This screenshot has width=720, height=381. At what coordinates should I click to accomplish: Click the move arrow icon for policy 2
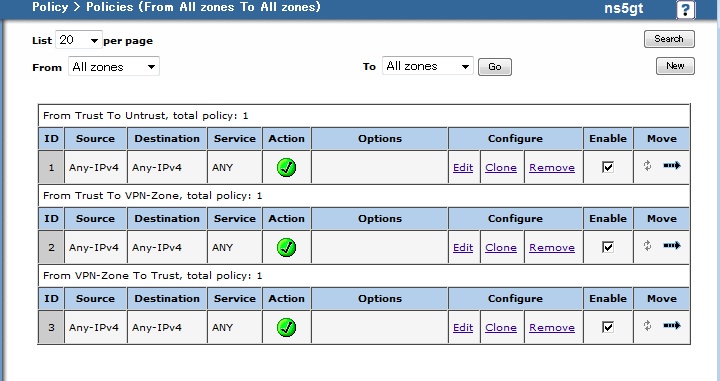pos(672,245)
